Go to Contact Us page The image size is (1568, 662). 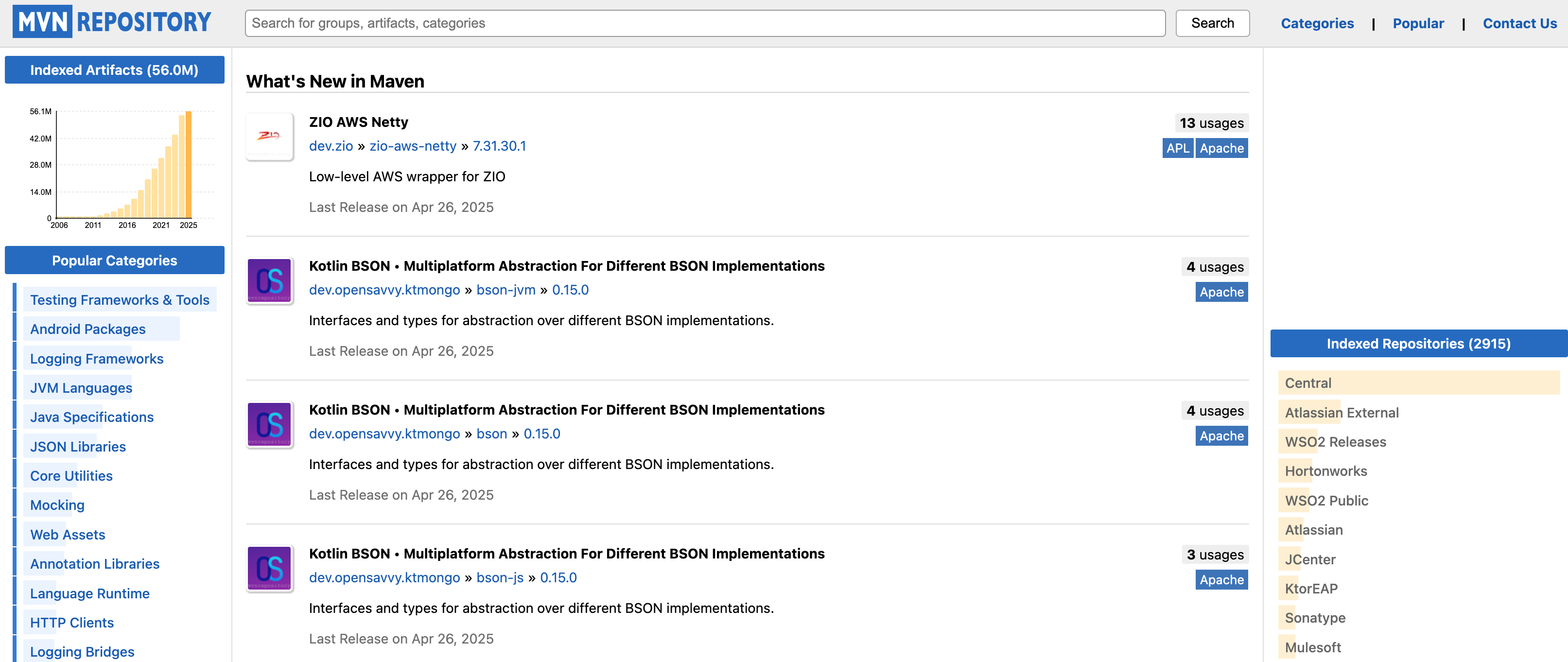(x=1519, y=23)
